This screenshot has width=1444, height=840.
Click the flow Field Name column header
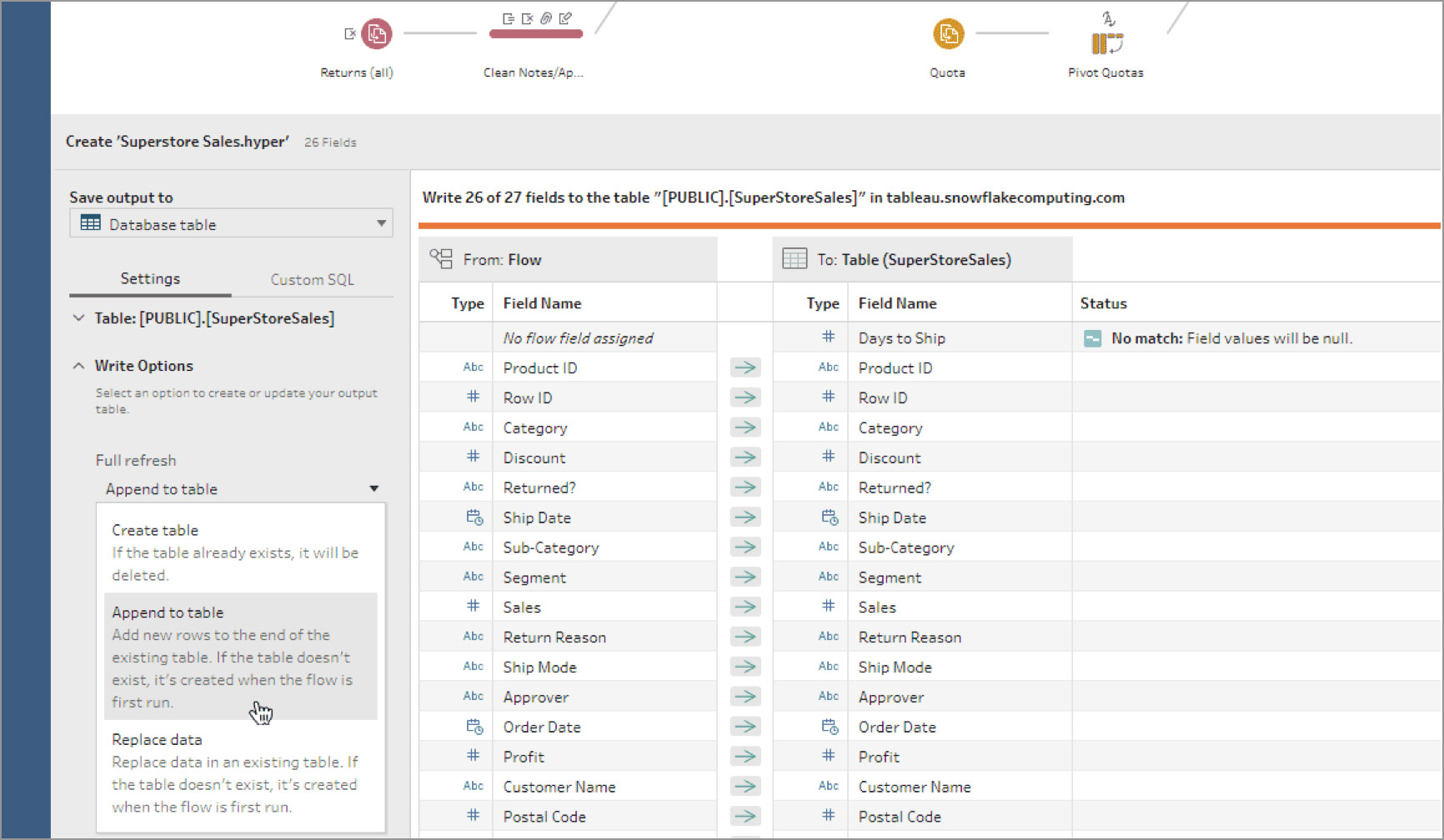click(543, 303)
